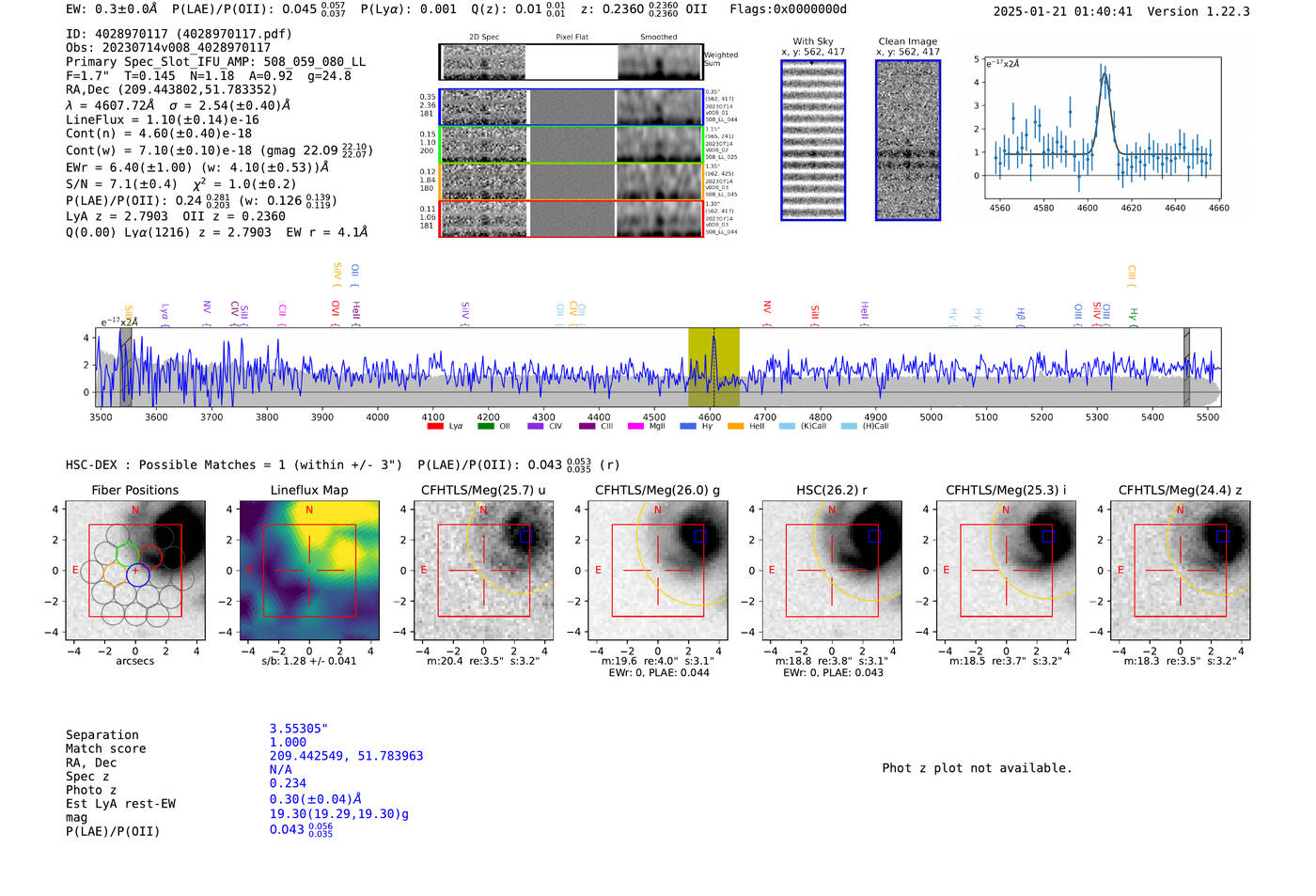Click the dark purple CIII legend swatch
Screen dimensions: 1316x896
point(587,426)
